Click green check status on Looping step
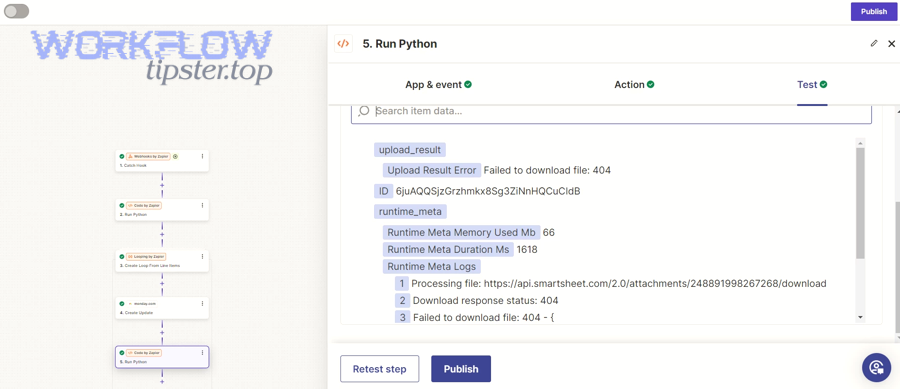The image size is (900, 389). [122, 256]
